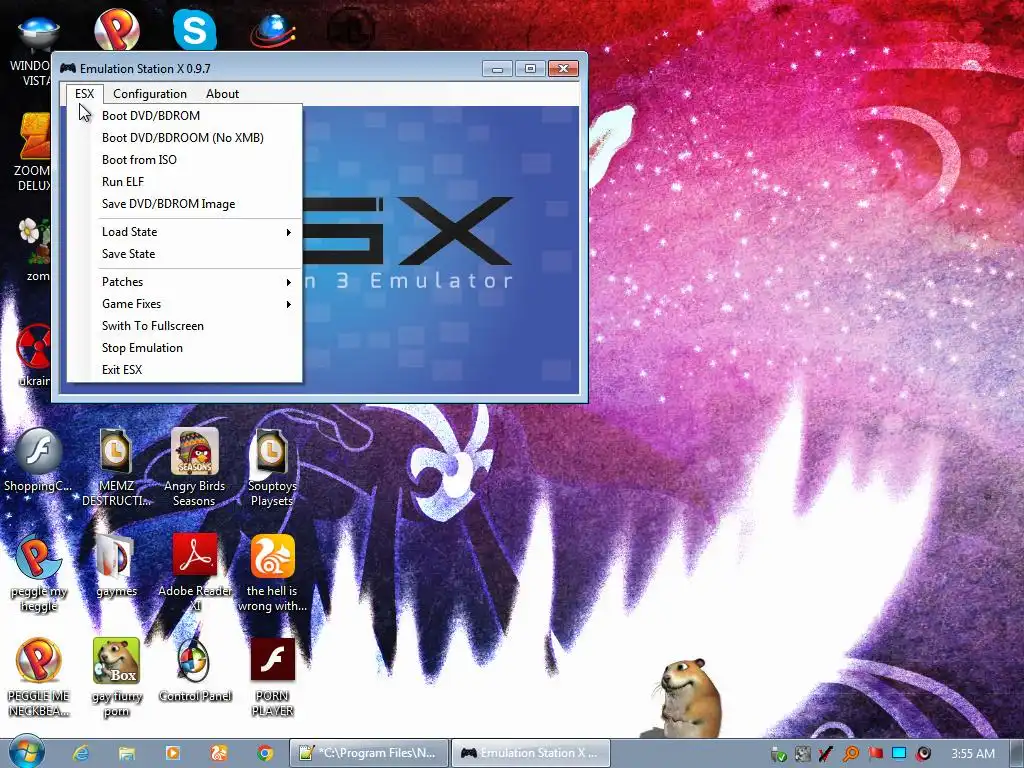This screenshot has height=768, width=1024.
Task: Select the globe with orbit ring desktop icon
Action: (x=272, y=30)
